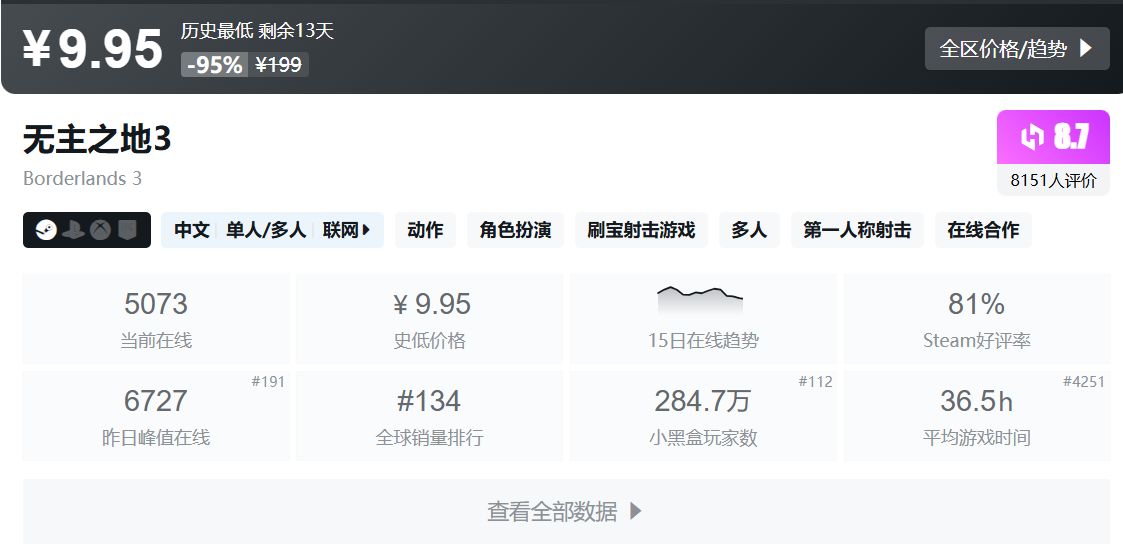Expand 查看全部数据 to view all data
This screenshot has height=560, width=1123.
tap(567, 511)
